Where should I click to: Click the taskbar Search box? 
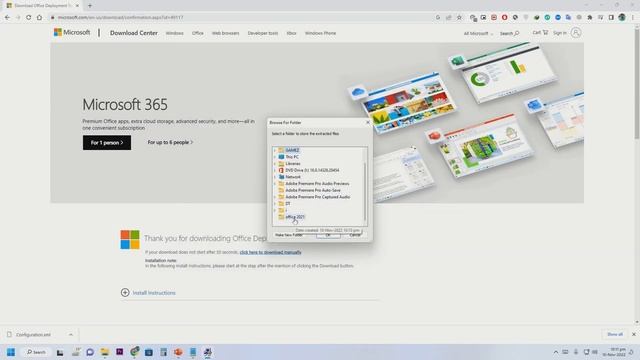[36, 352]
